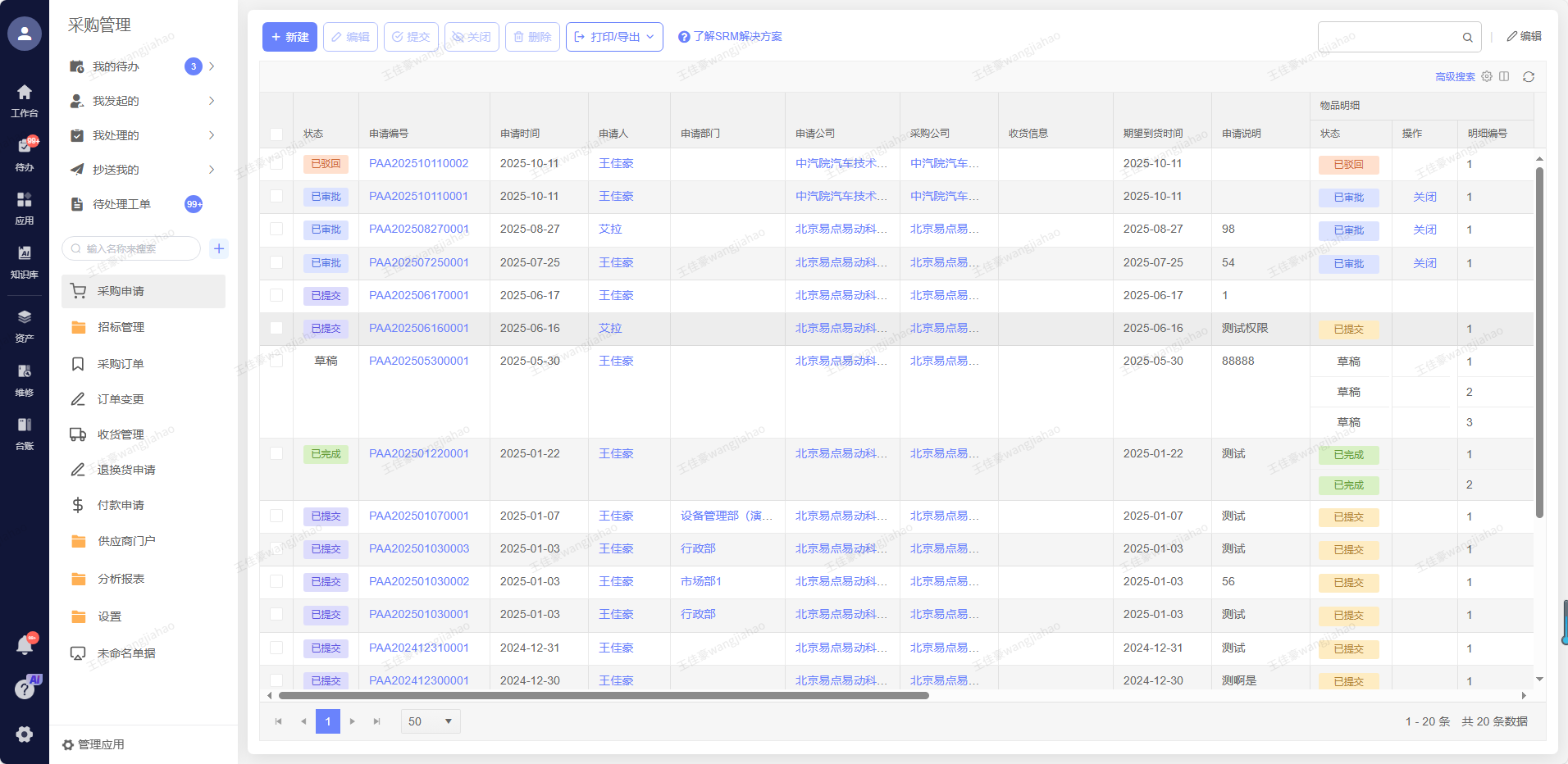Click the column layout icon beside the gear

(1504, 76)
